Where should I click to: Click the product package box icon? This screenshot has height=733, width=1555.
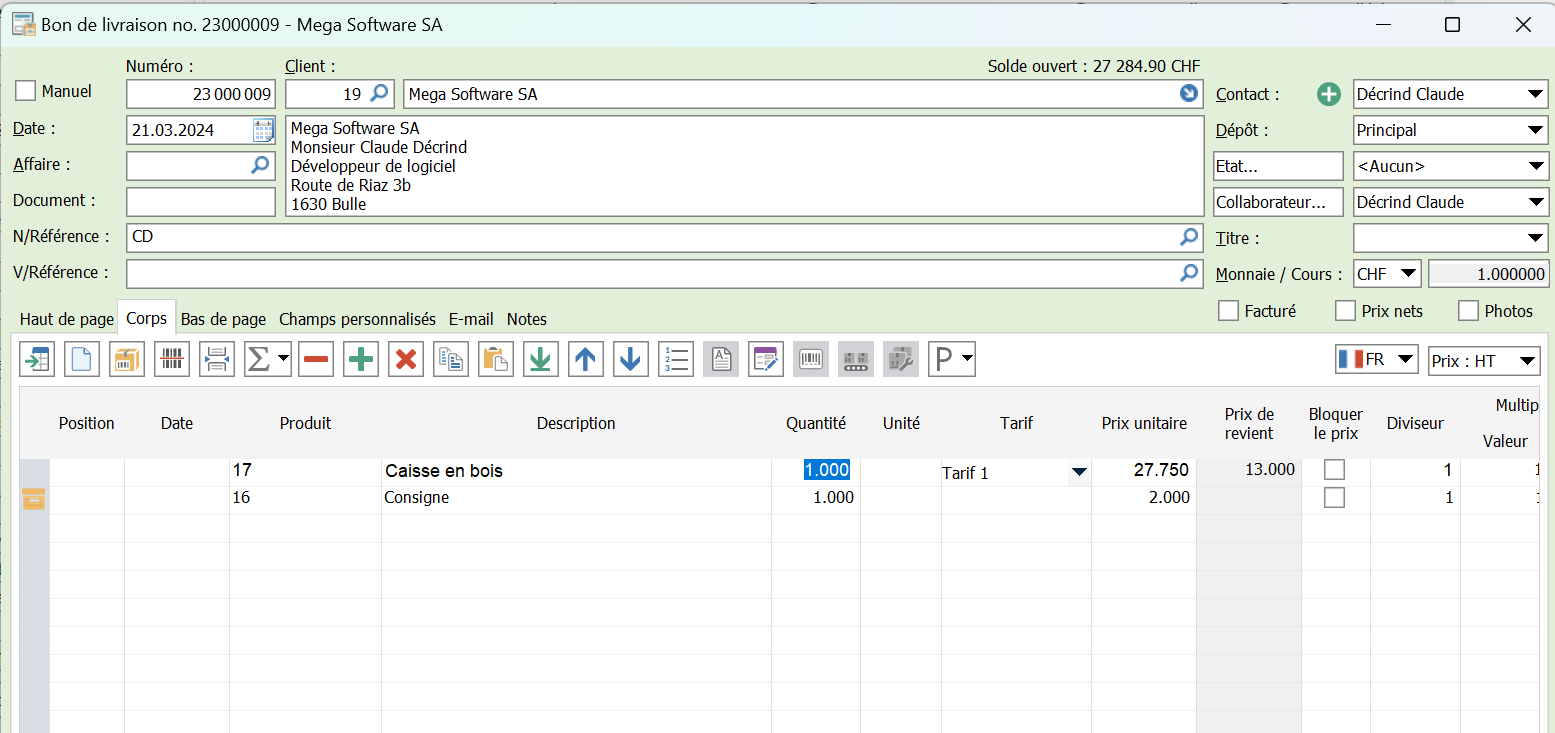(127, 359)
